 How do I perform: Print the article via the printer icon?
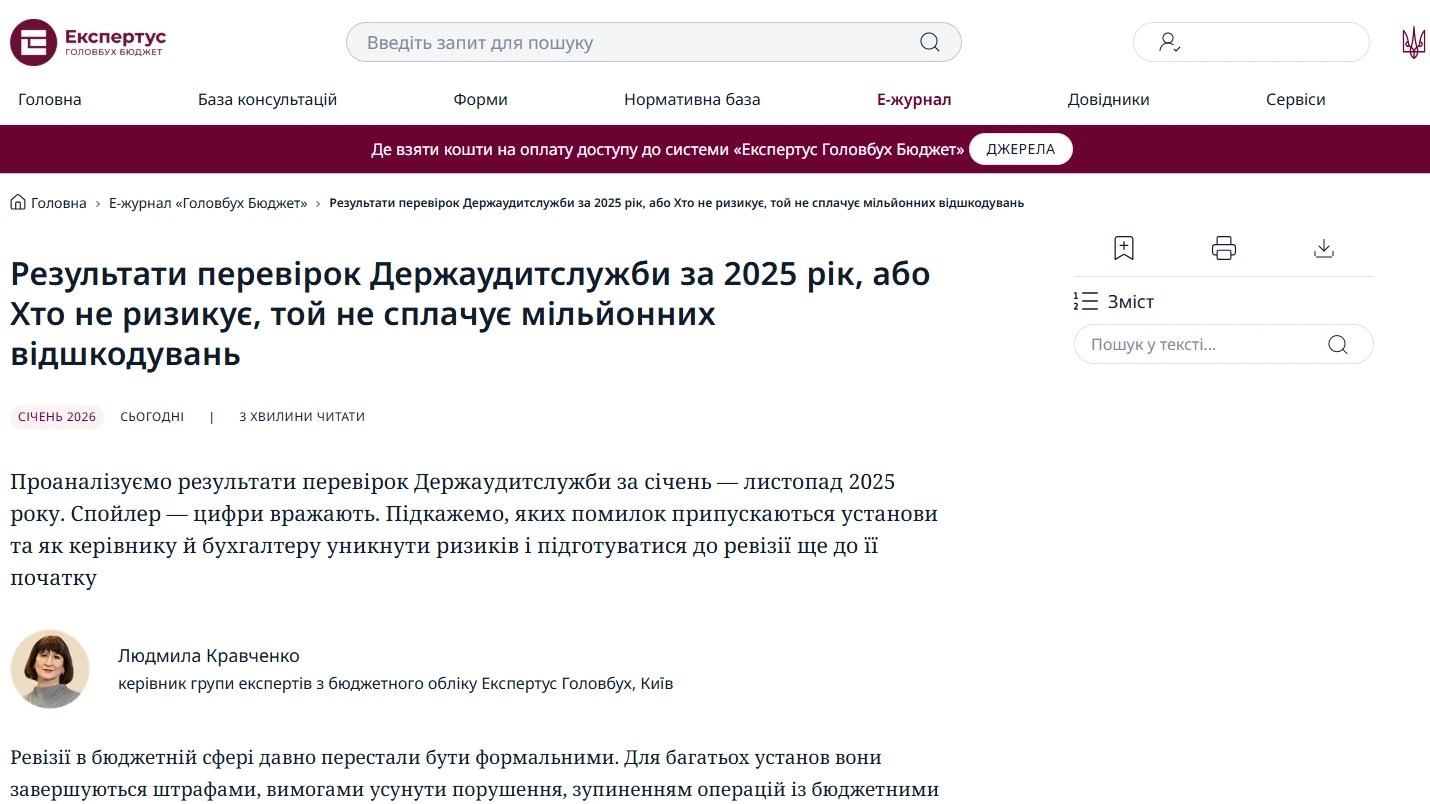point(1223,247)
